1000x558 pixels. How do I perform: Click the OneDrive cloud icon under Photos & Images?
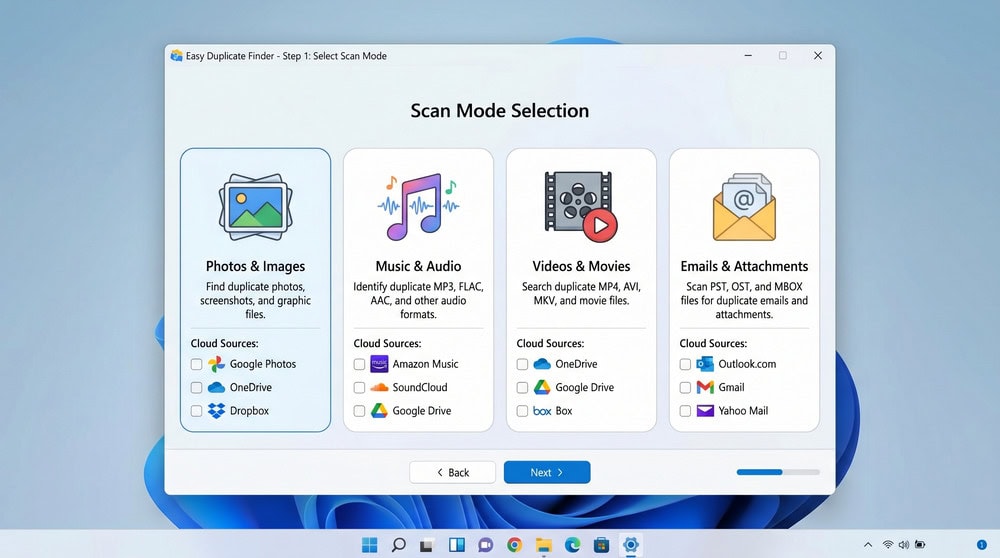[x=216, y=387]
